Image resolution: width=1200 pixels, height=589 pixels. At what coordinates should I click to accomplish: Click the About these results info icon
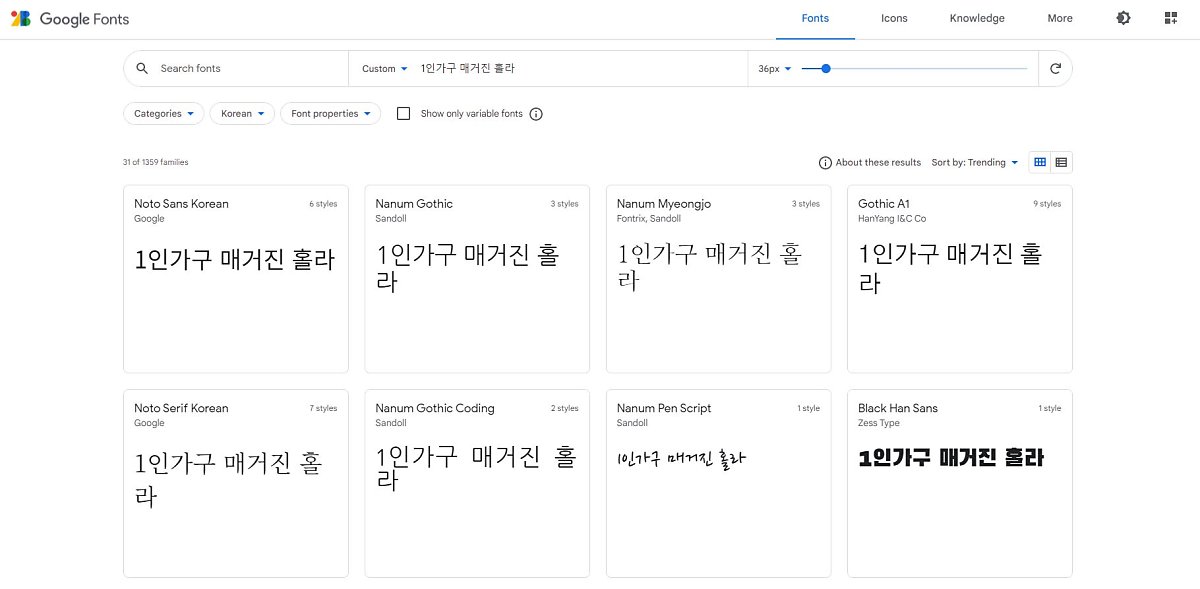(825, 163)
